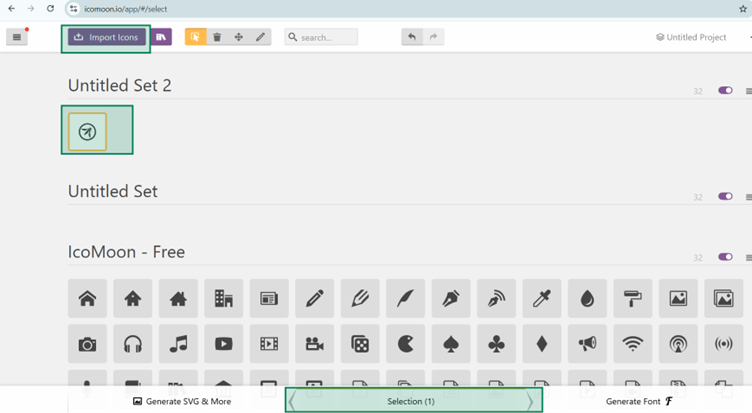Choose the Delete trash tool
This screenshot has width=752, height=413.
tap(217, 37)
